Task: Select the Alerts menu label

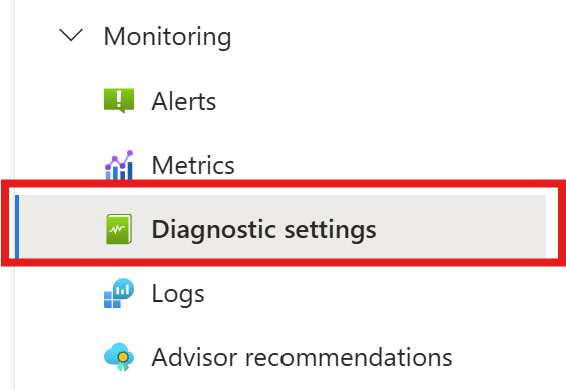Action: tap(183, 101)
